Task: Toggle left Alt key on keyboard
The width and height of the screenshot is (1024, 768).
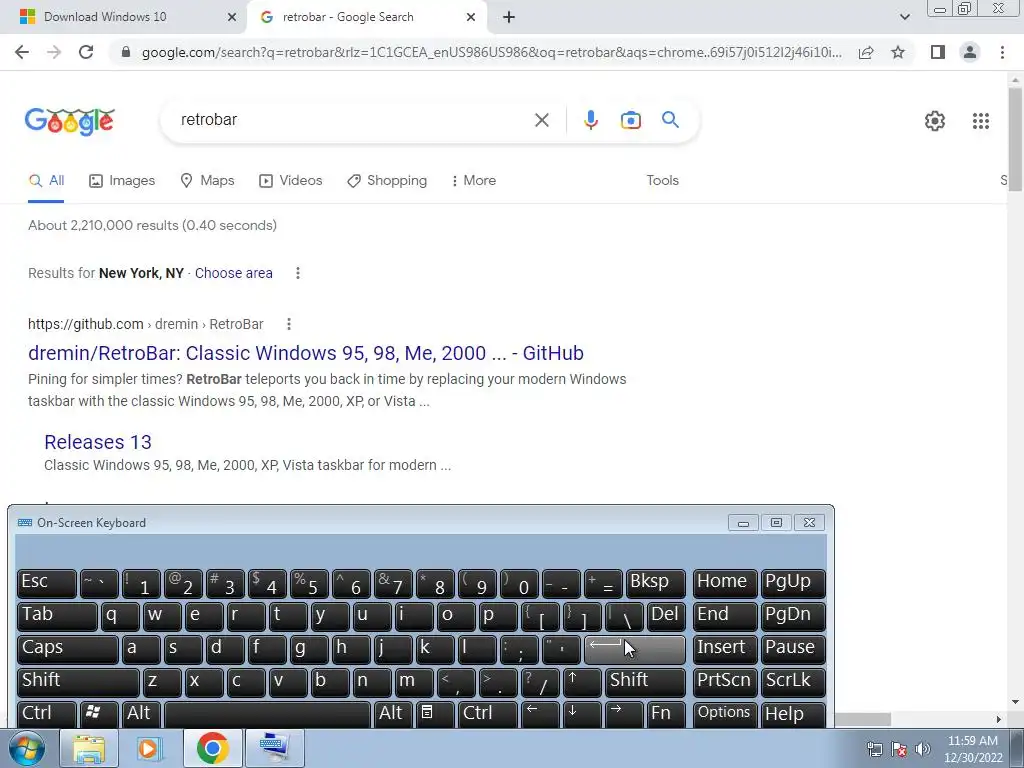Action: 142,714
